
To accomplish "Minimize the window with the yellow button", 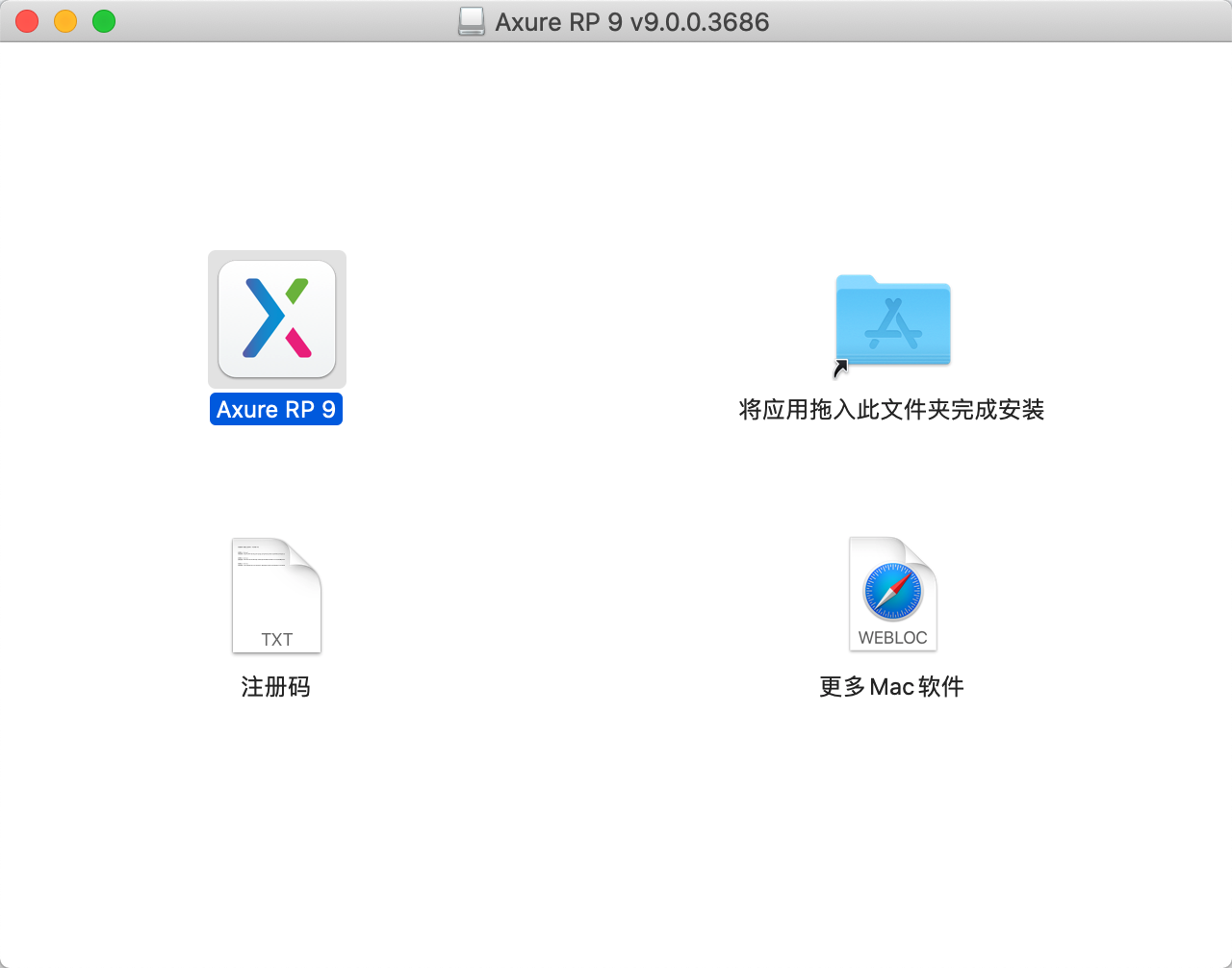I will tap(65, 21).
